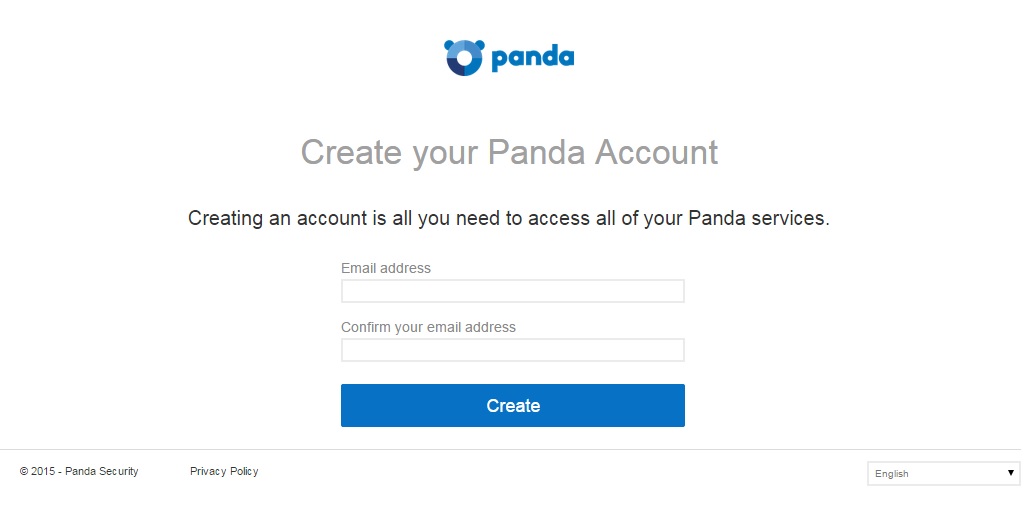Click the Panda bear head logo icon
The width and height of the screenshot is (1036, 511).
pyautogui.click(x=463, y=57)
